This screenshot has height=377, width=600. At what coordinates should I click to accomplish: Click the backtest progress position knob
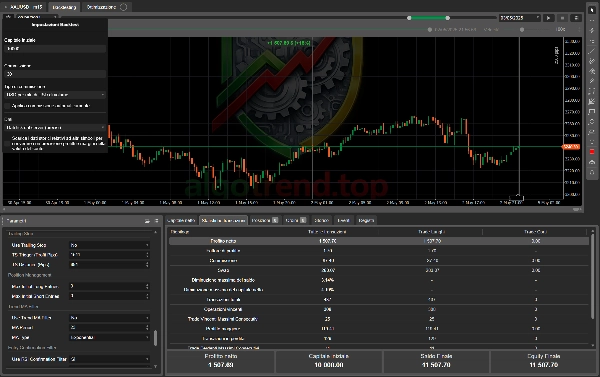coord(429,29)
